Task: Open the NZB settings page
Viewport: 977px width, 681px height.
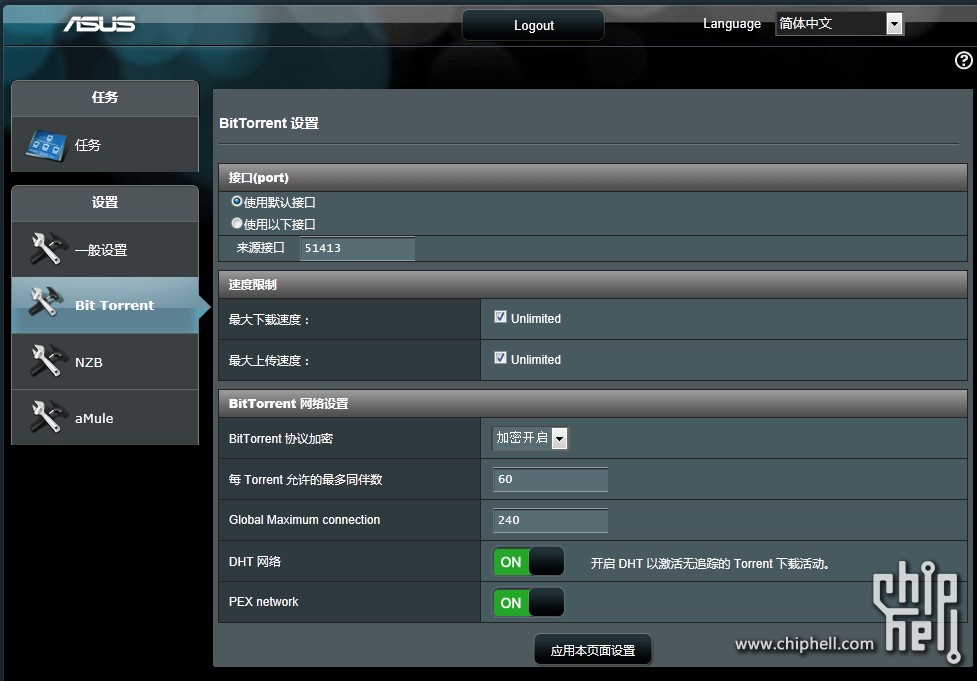Action: [105, 362]
